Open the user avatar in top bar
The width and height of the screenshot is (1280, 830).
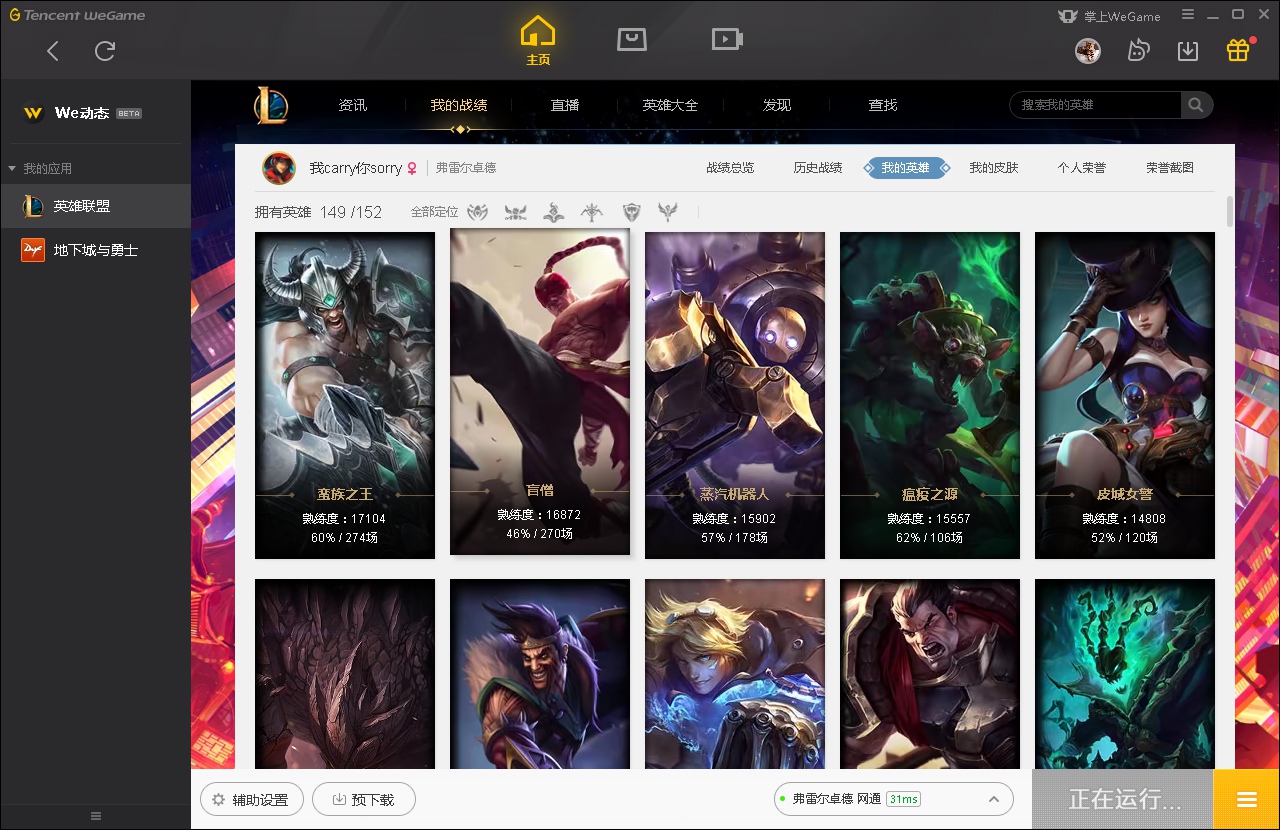pyautogui.click(x=1088, y=50)
